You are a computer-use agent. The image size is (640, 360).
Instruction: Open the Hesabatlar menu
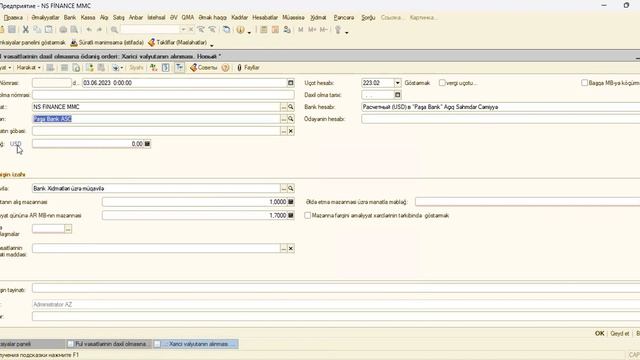(265, 18)
